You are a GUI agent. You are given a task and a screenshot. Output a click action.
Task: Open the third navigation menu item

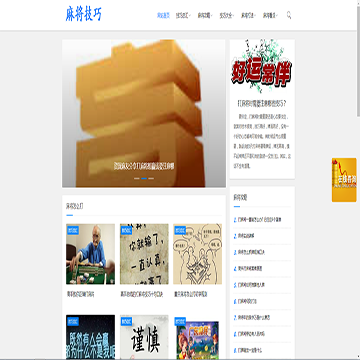pyautogui.click(x=204, y=15)
